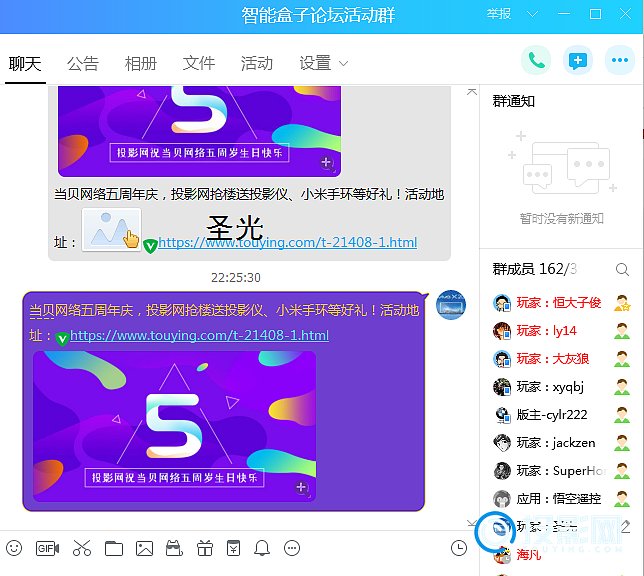
Task: Click zoom plus icon on top banner image
Action: [x=328, y=163]
